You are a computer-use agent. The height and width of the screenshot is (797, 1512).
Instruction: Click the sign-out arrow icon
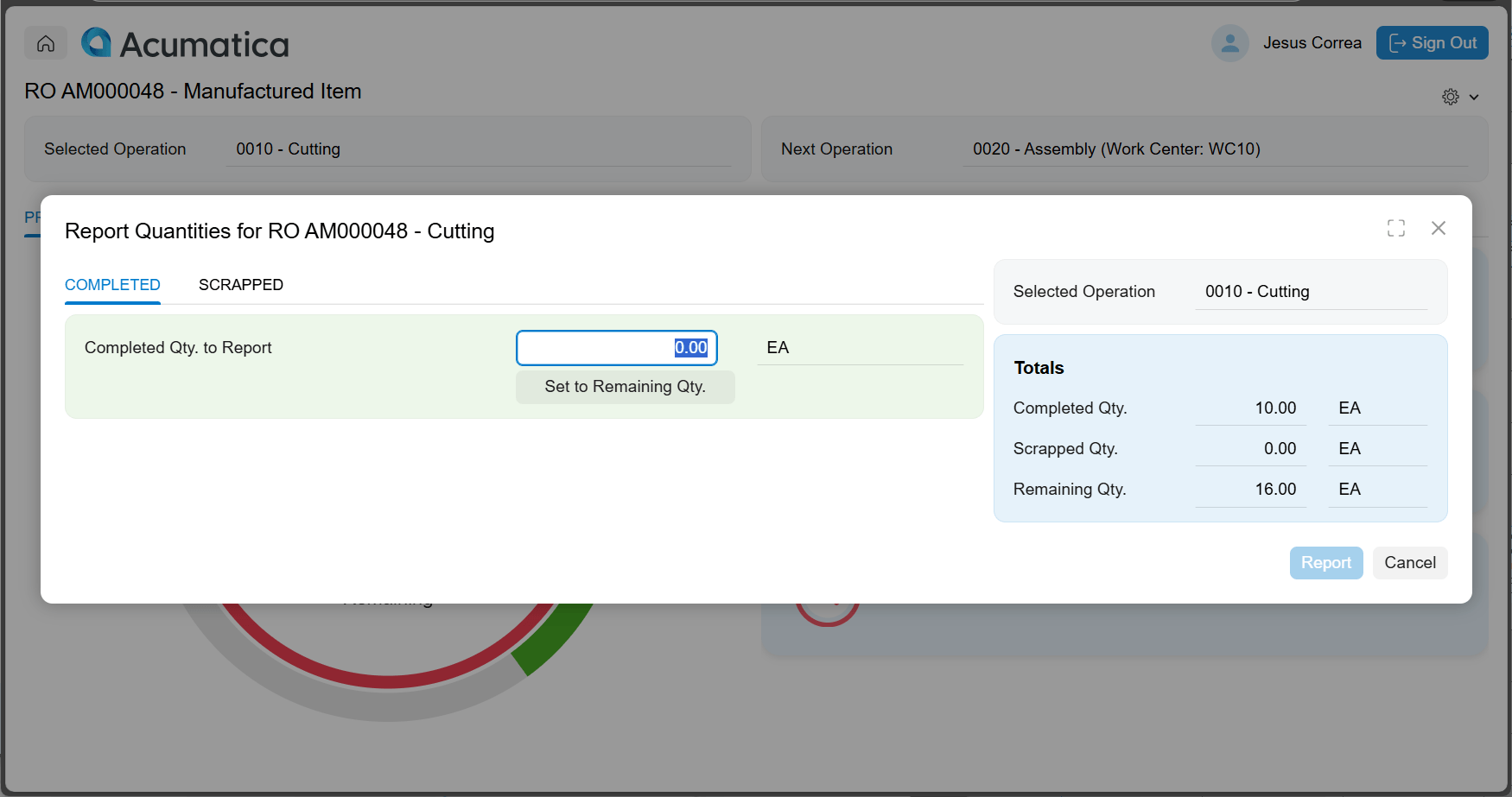click(x=1398, y=42)
